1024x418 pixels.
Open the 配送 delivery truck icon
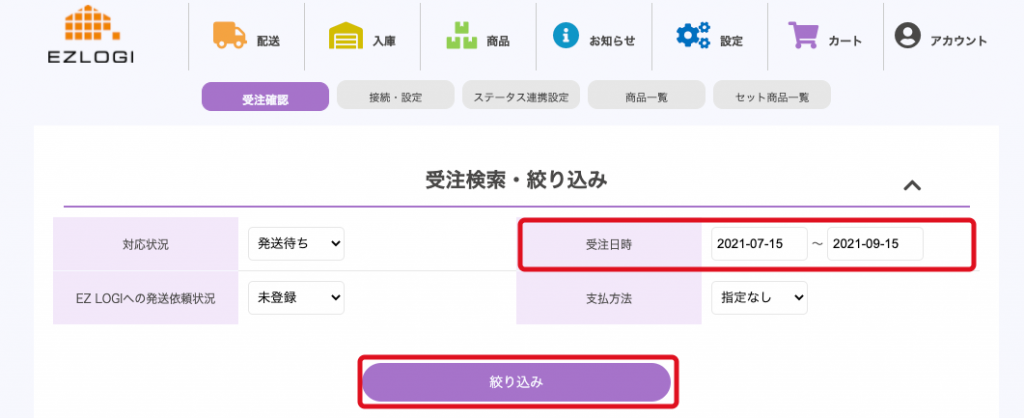(x=229, y=37)
